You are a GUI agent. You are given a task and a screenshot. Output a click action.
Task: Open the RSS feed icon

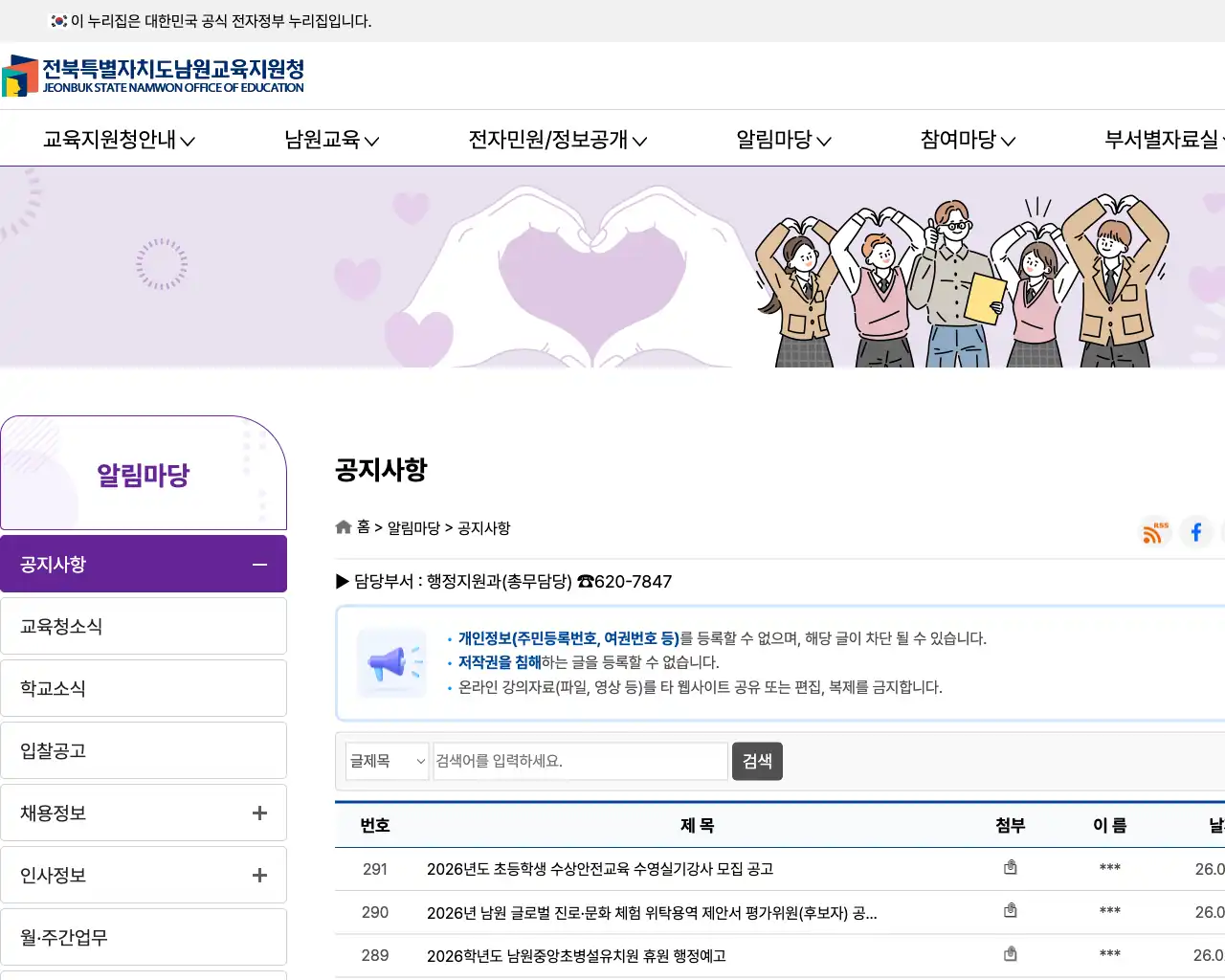[x=1153, y=533]
